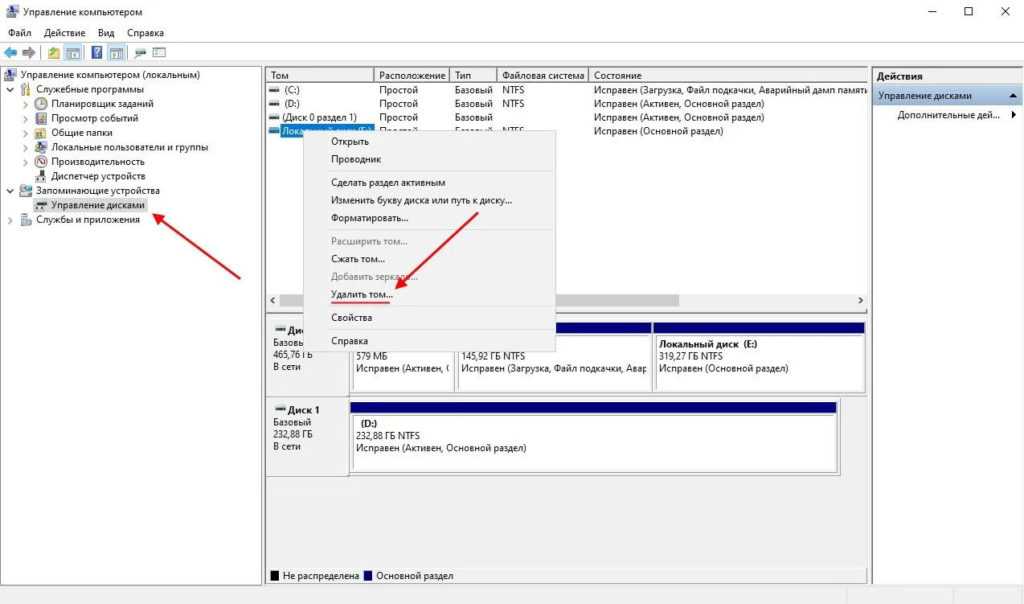The width and height of the screenshot is (1024, 604).
Task: Click the blue Help question mark icon
Action: 97,53
